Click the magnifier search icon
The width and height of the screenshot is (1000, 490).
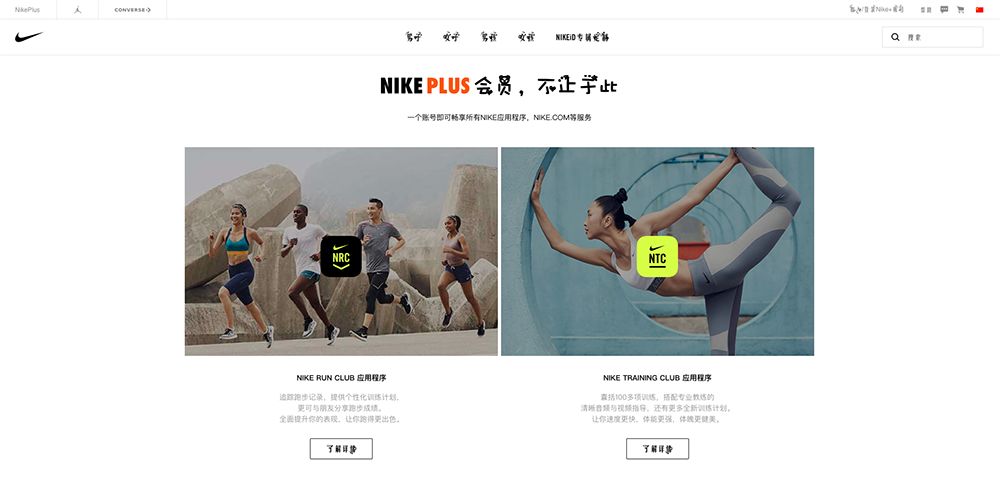[x=895, y=37]
